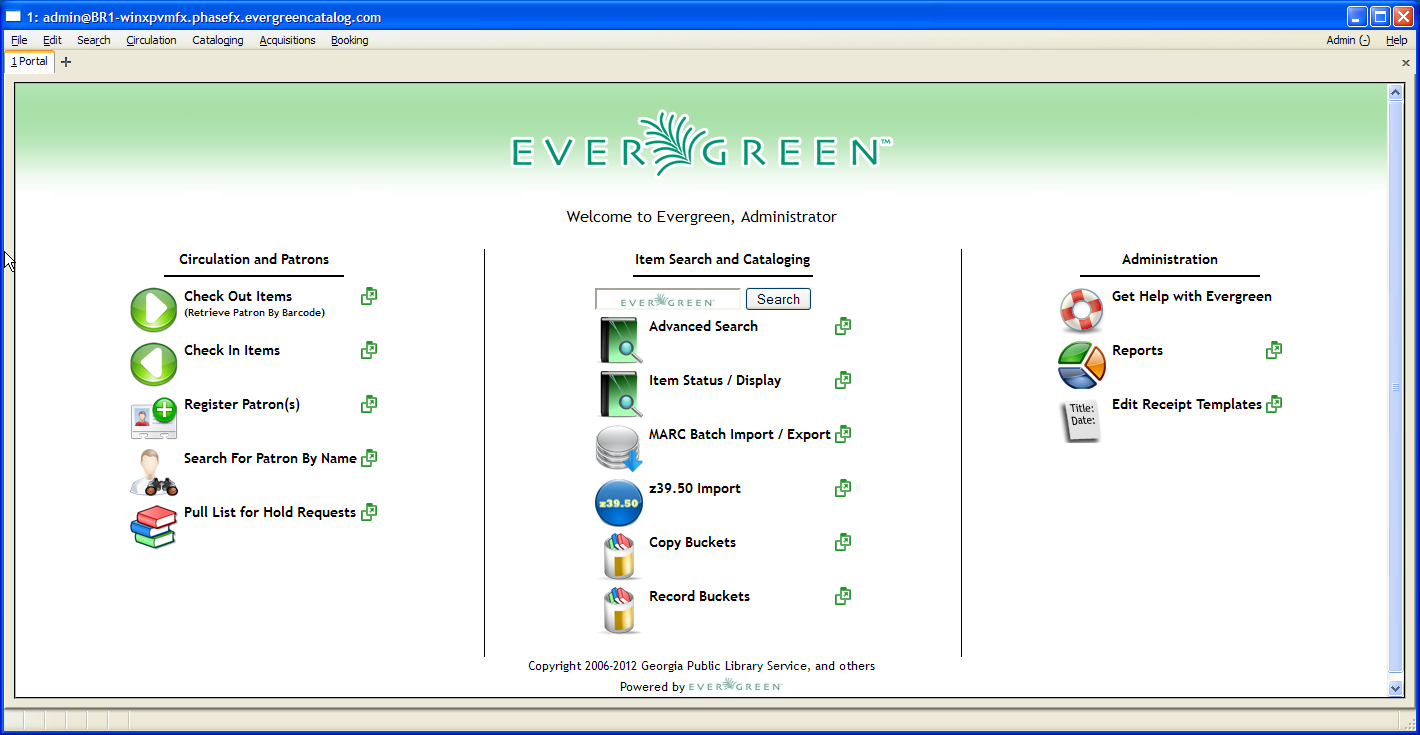The height and width of the screenshot is (735, 1420).
Task: Select the 1 Portal tab
Action: tap(29, 61)
